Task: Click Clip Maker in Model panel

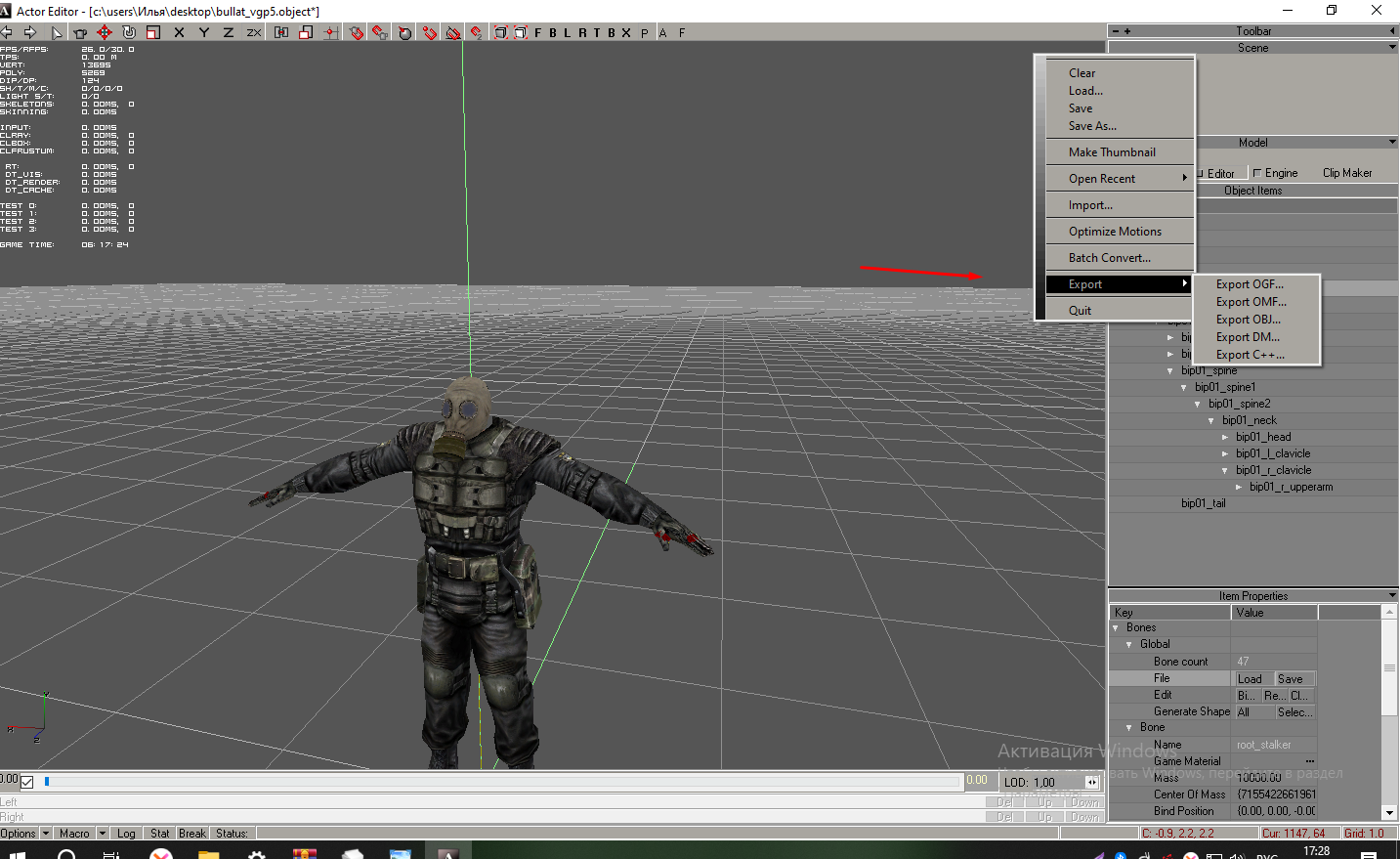Action: coord(1347,173)
